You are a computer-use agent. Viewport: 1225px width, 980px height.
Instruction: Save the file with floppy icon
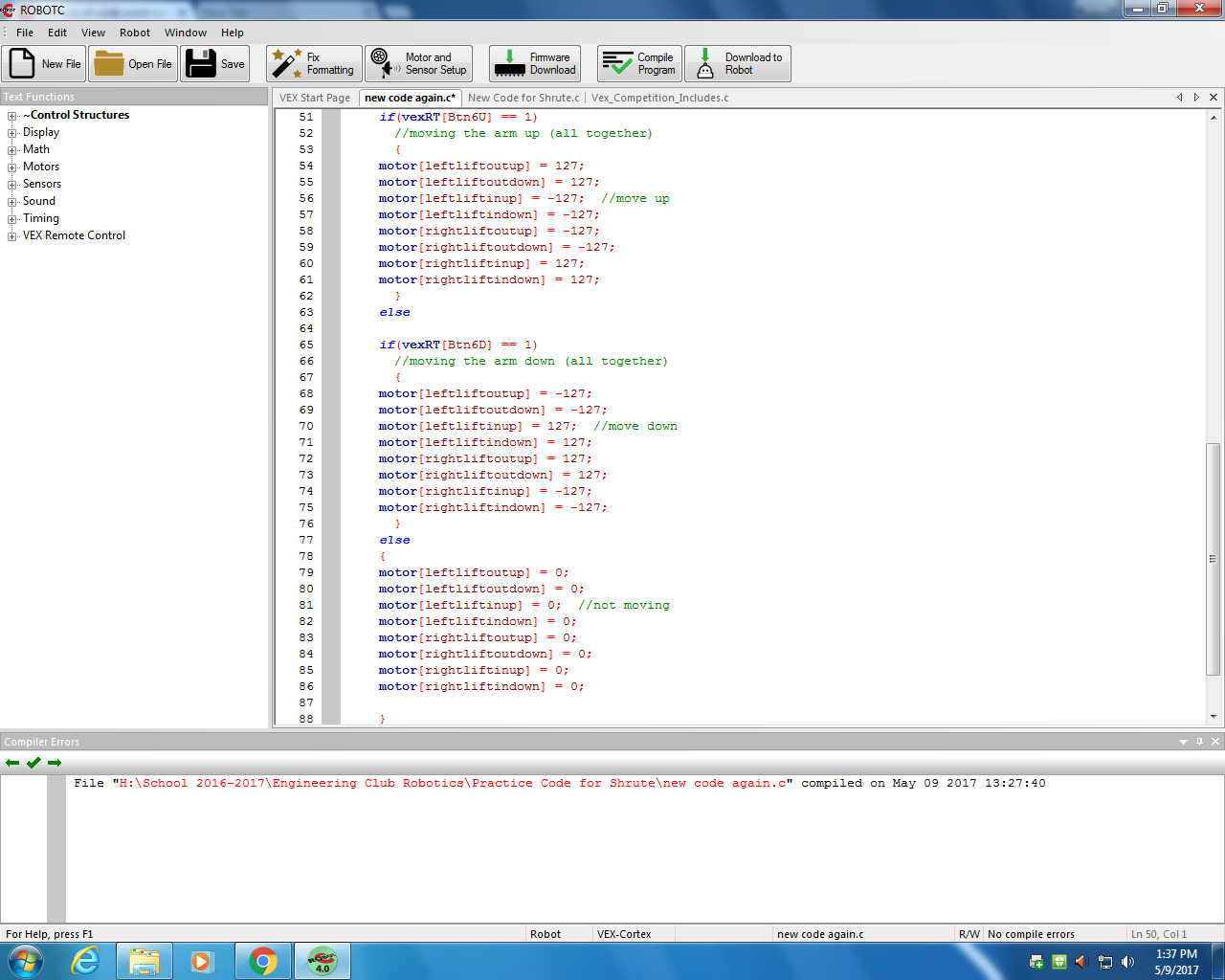(215, 64)
